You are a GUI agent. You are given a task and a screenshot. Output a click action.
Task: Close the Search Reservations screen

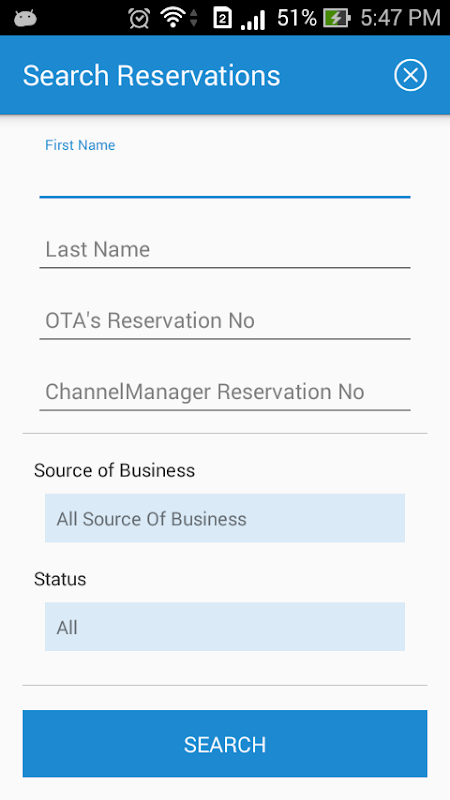click(x=410, y=76)
